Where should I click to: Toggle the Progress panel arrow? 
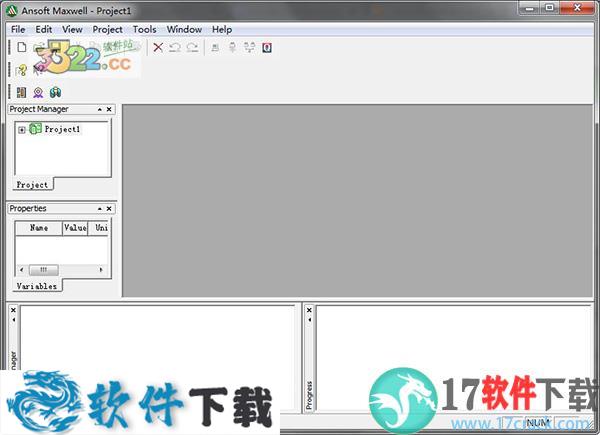coord(309,319)
